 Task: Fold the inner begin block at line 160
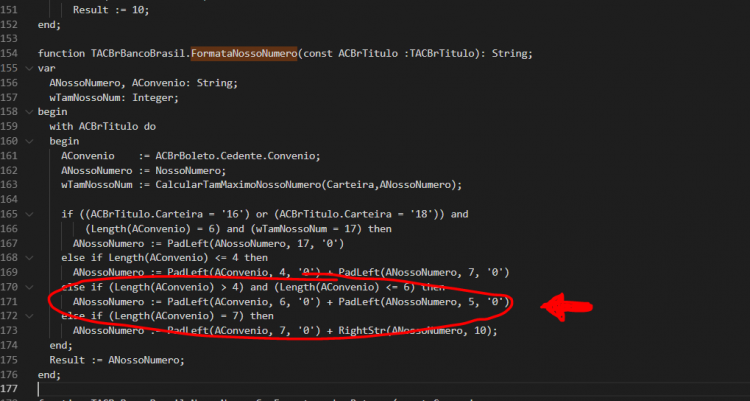pos(29,141)
